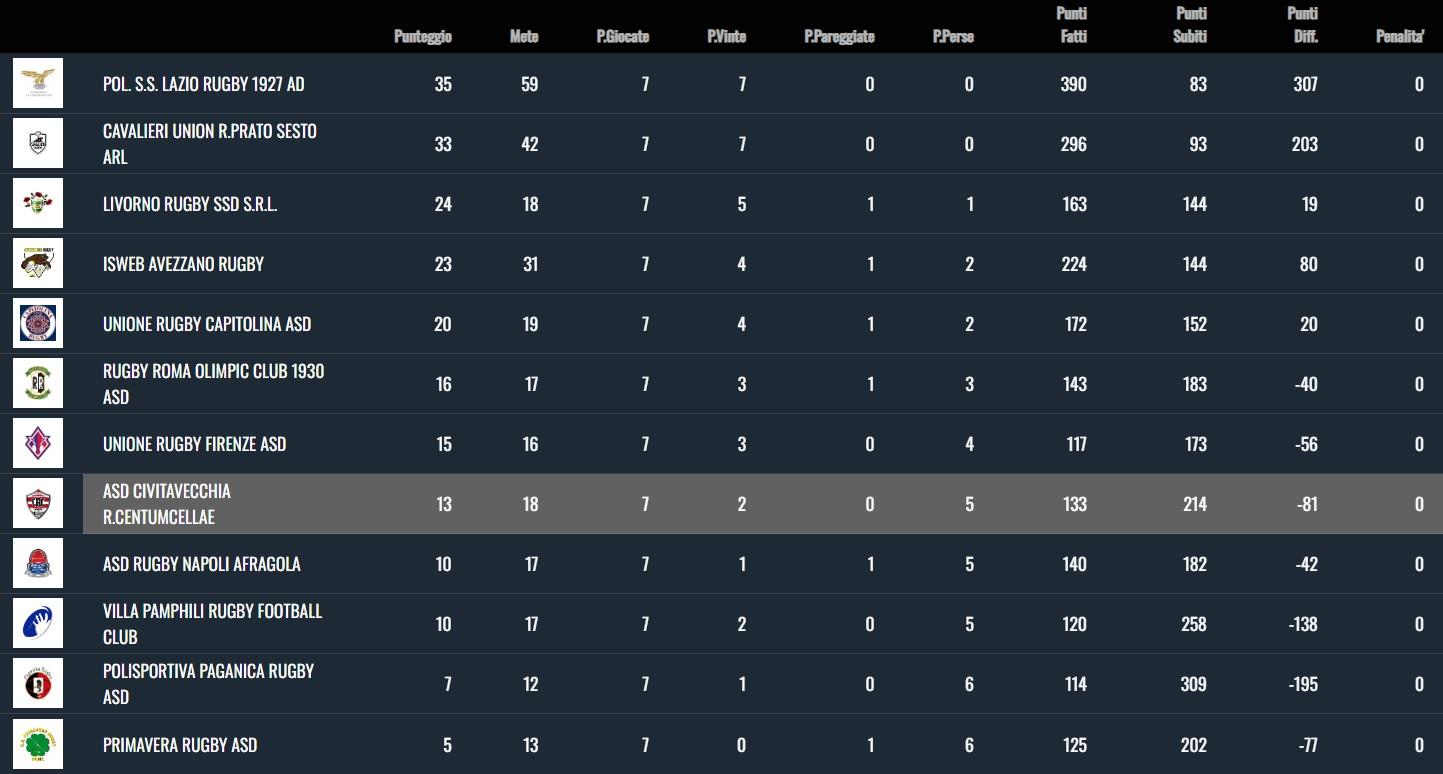1443x774 pixels.
Task: Click the Rugby Napoli Afragola logo
Action: tap(38, 564)
